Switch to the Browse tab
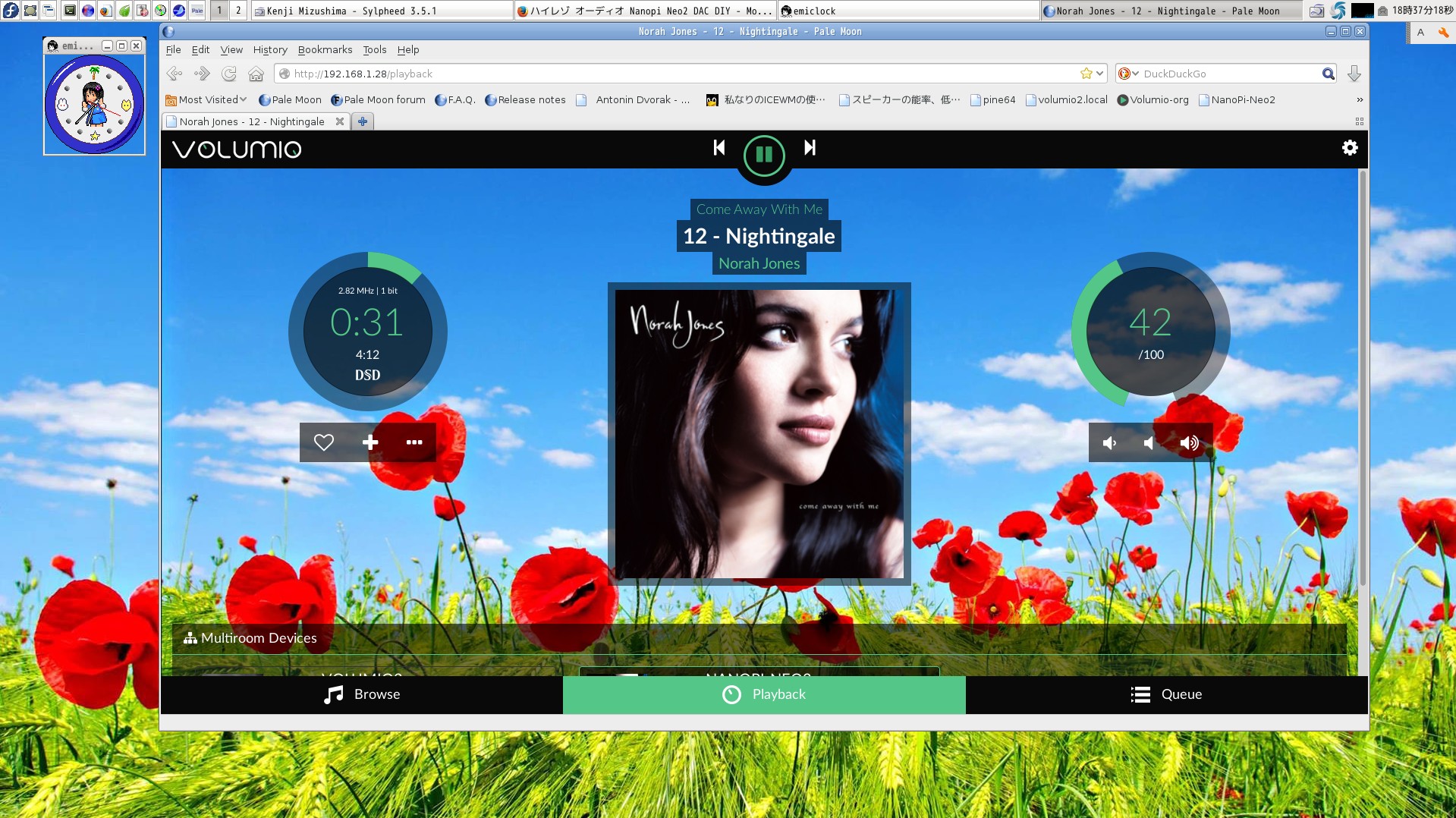 pos(362,694)
